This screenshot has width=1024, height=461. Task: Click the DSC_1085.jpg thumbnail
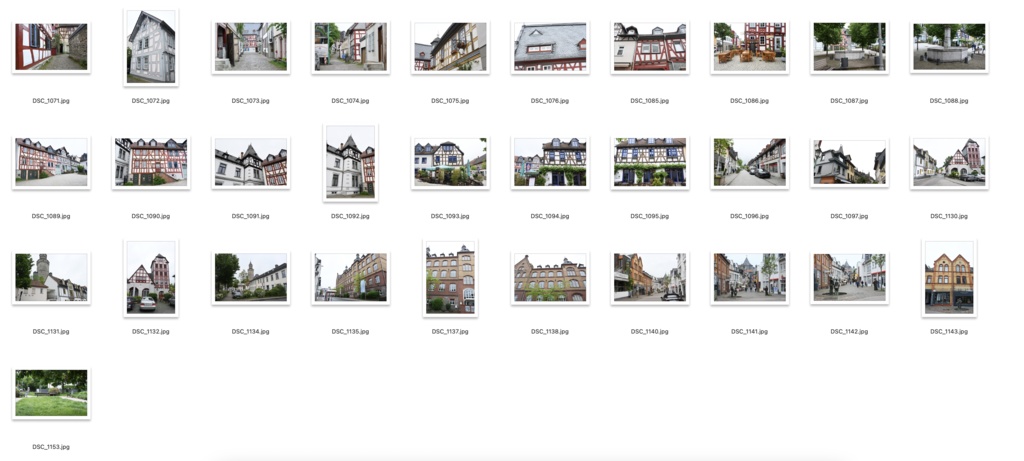650,47
